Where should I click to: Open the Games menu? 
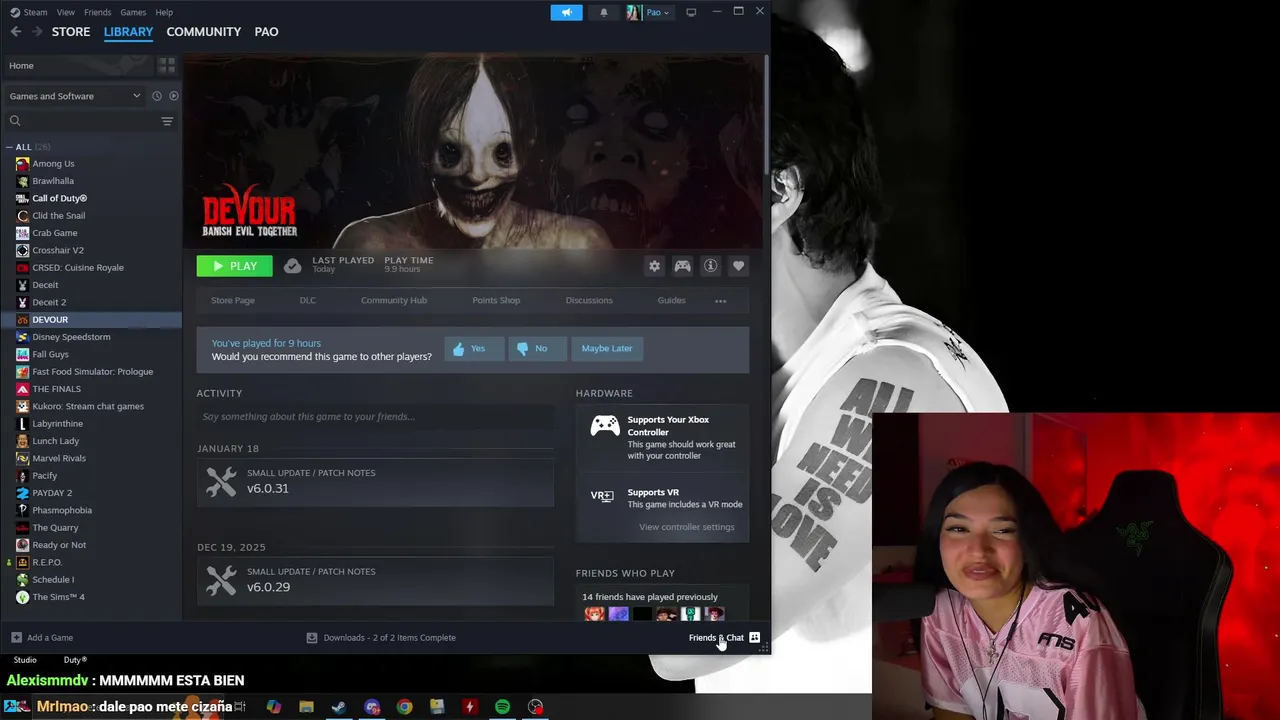[x=133, y=12]
